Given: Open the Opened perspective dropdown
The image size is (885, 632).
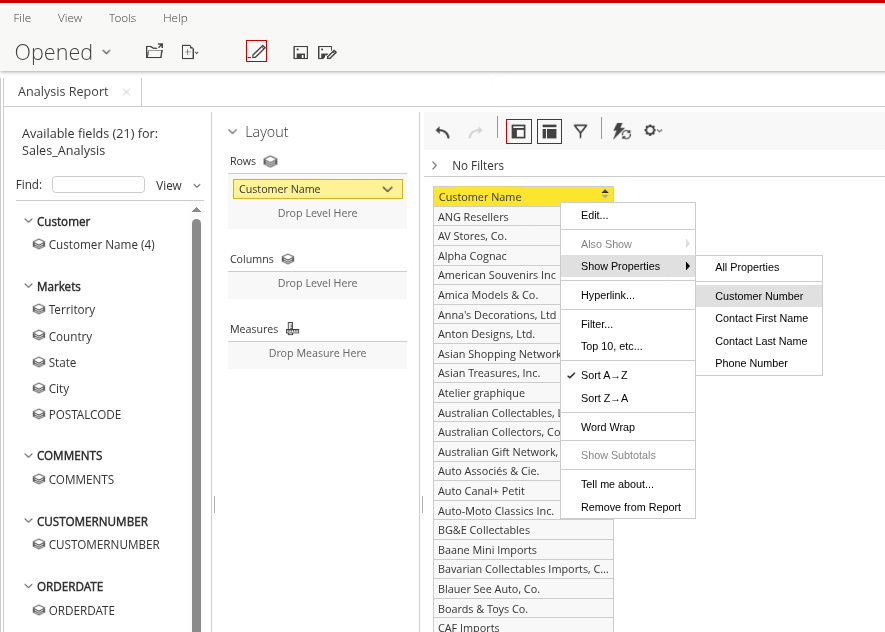Looking at the screenshot, I should [63, 52].
